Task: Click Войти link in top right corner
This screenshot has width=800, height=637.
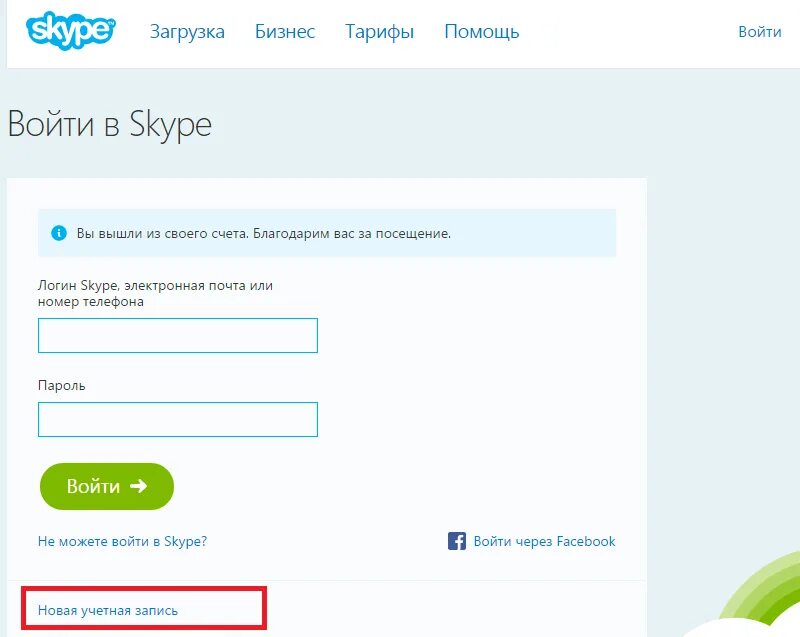Action: click(760, 32)
